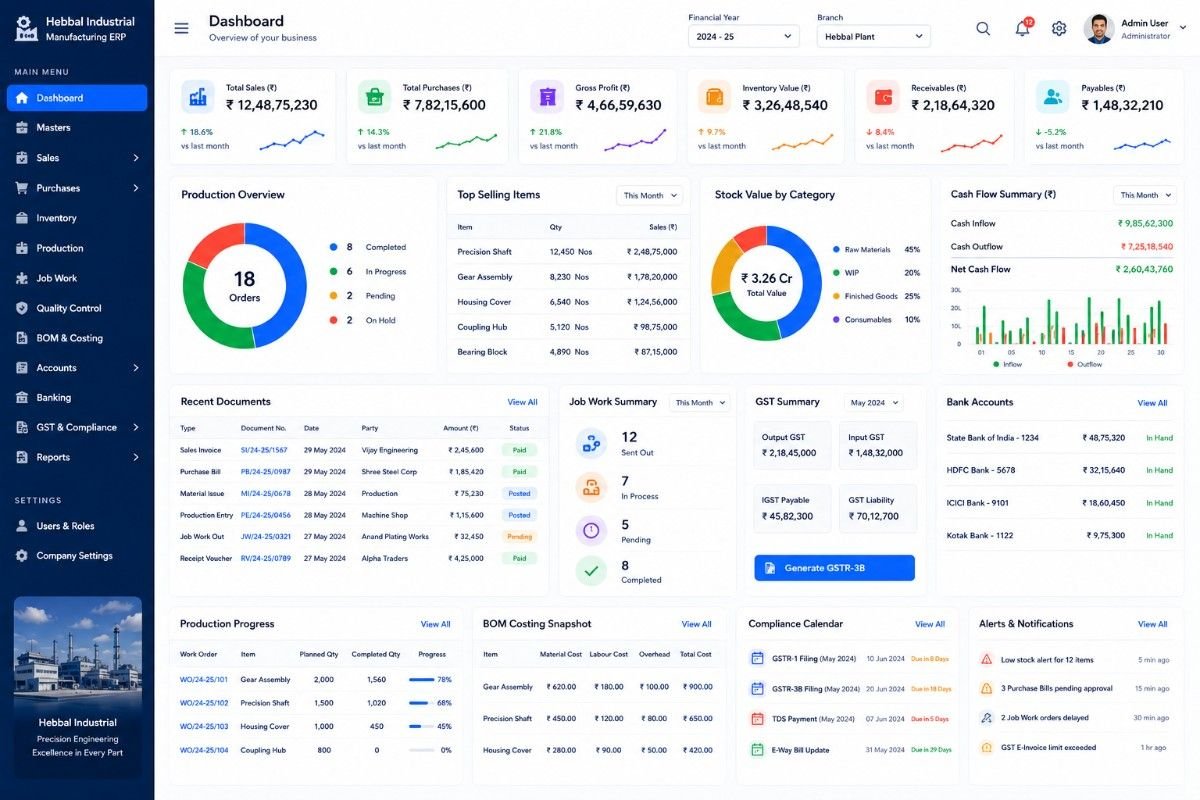This screenshot has width=1200, height=800.
Task: Expand the Sales submenu chevron
Action: [x=136, y=158]
